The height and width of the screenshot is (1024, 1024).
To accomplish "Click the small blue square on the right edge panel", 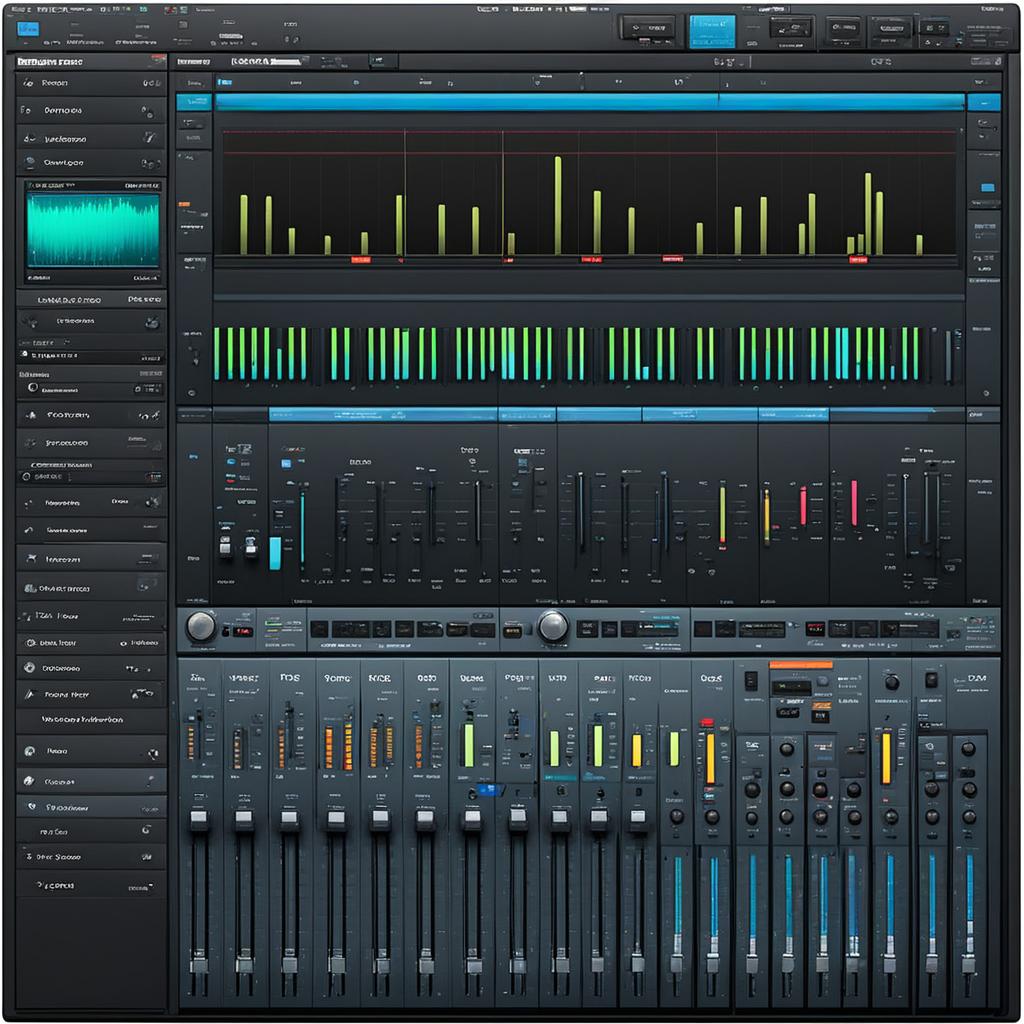I will (x=987, y=187).
